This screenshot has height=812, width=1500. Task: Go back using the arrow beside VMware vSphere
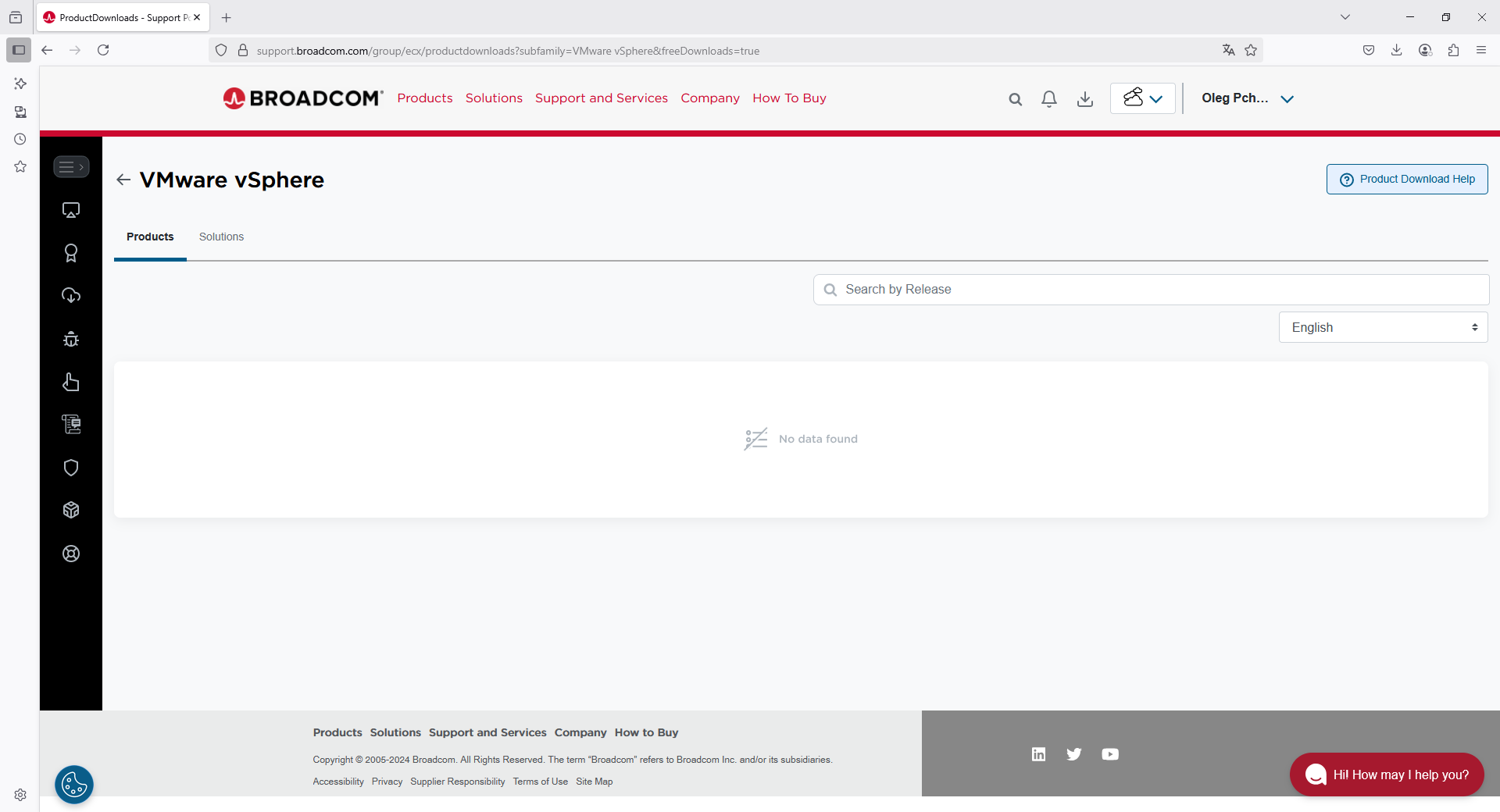[123, 180]
